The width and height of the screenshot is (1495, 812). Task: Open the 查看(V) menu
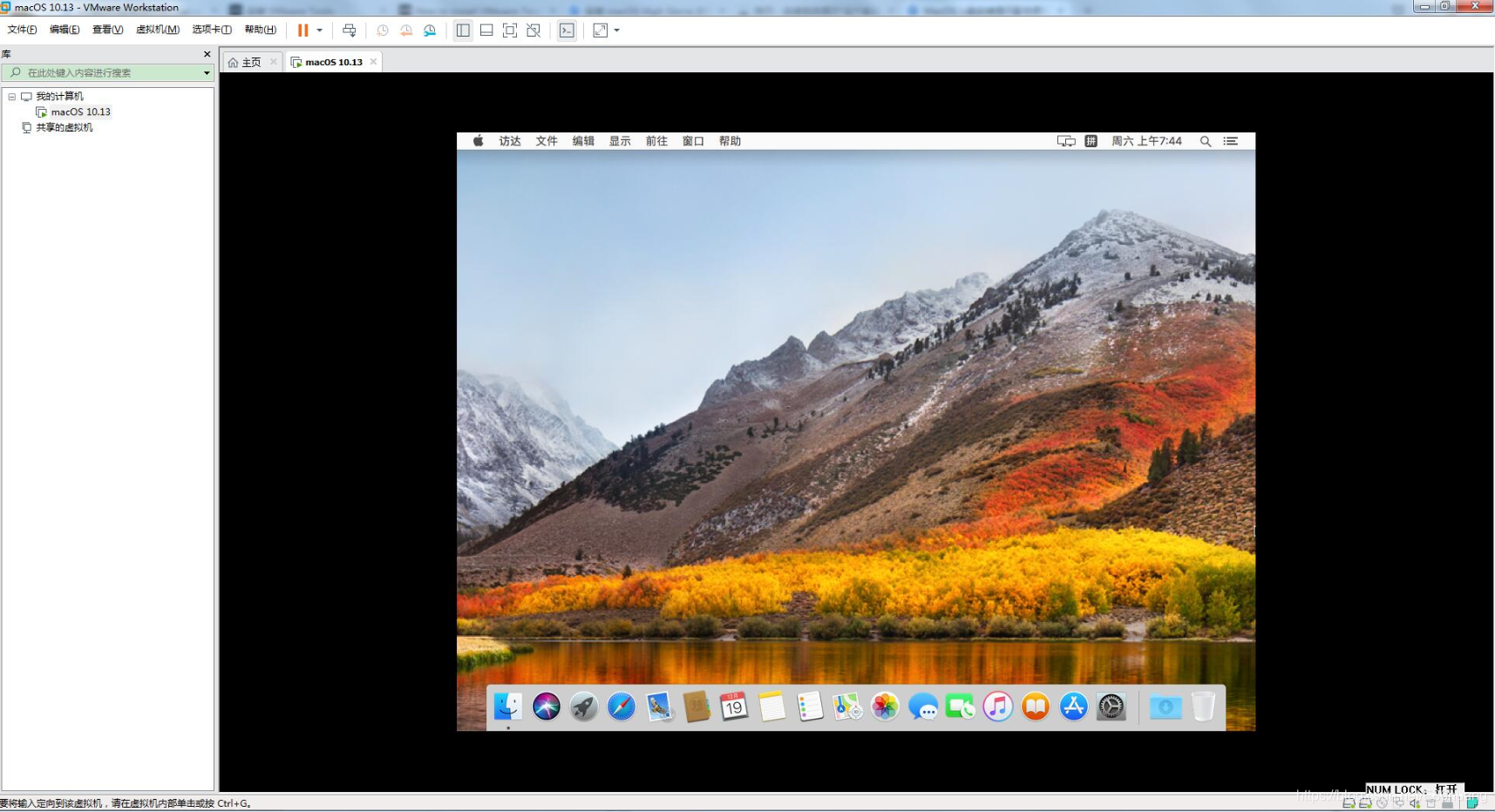(107, 30)
